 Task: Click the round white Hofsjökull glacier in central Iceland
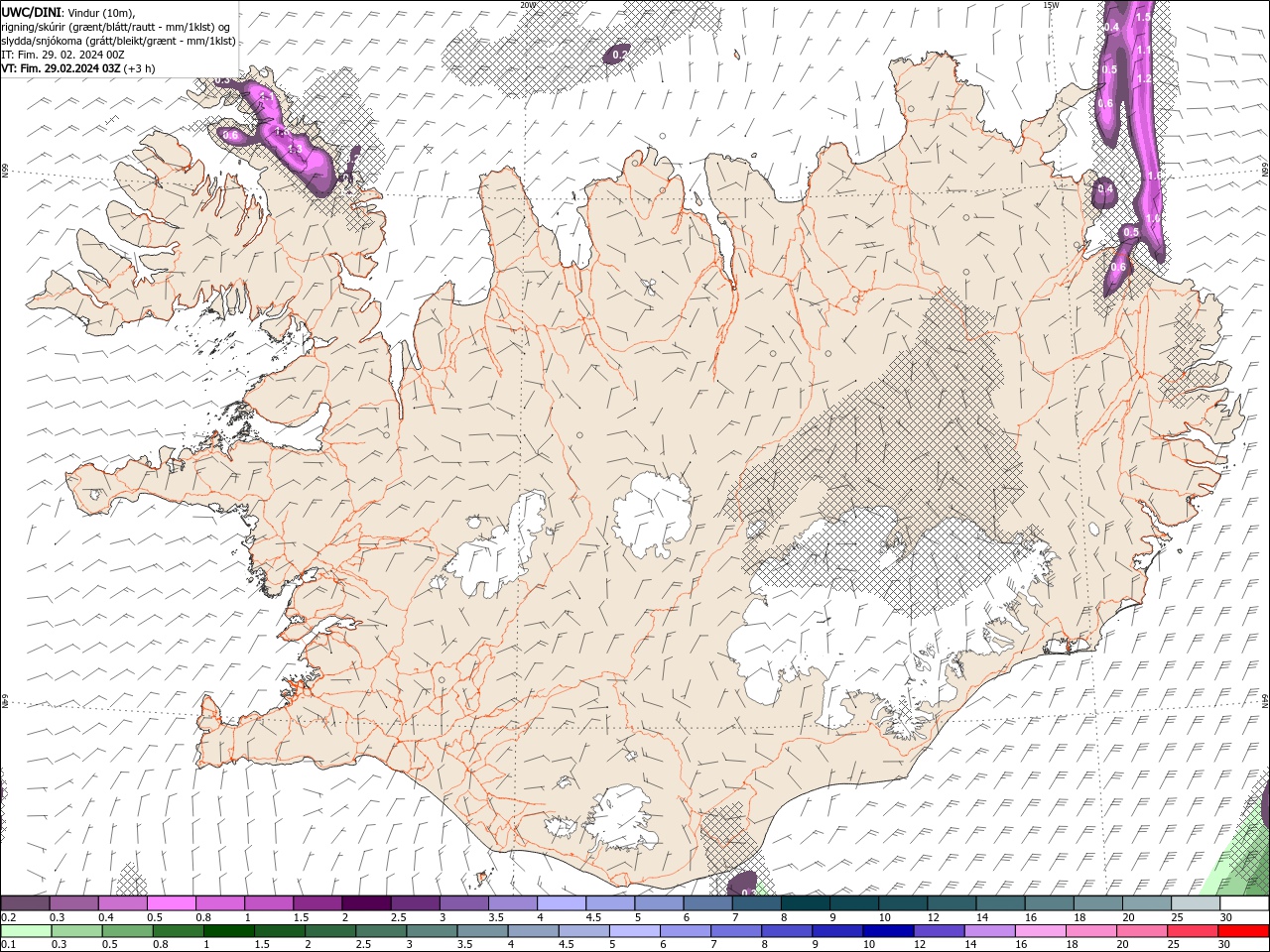click(x=652, y=514)
